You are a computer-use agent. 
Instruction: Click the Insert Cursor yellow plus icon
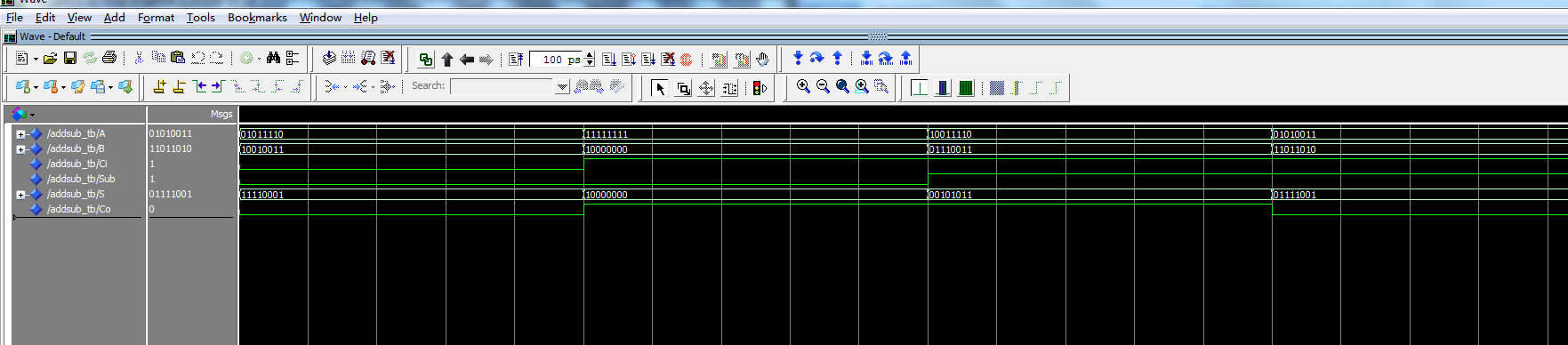click(159, 87)
